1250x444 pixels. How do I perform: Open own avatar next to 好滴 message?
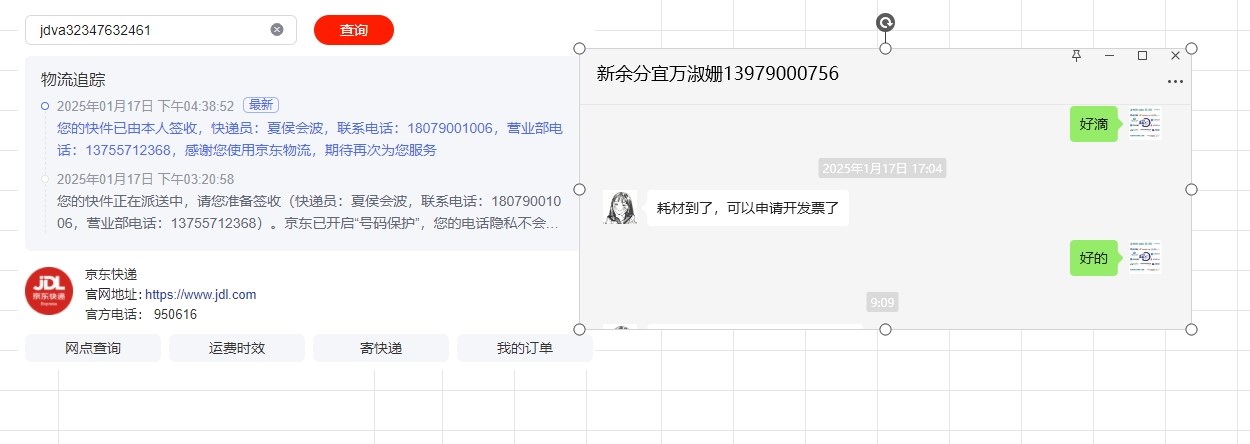pos(1145,123)
